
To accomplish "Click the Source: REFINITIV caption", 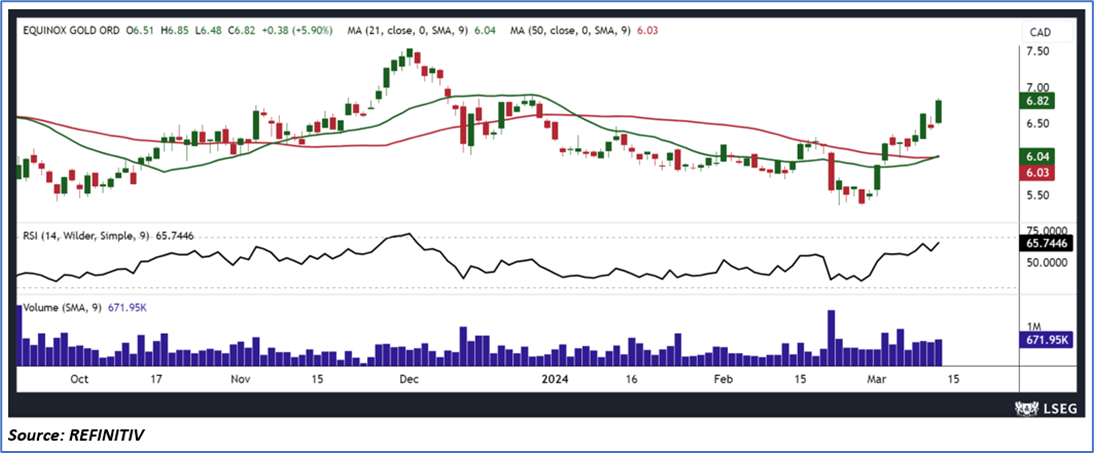I will tap(77, 436).
